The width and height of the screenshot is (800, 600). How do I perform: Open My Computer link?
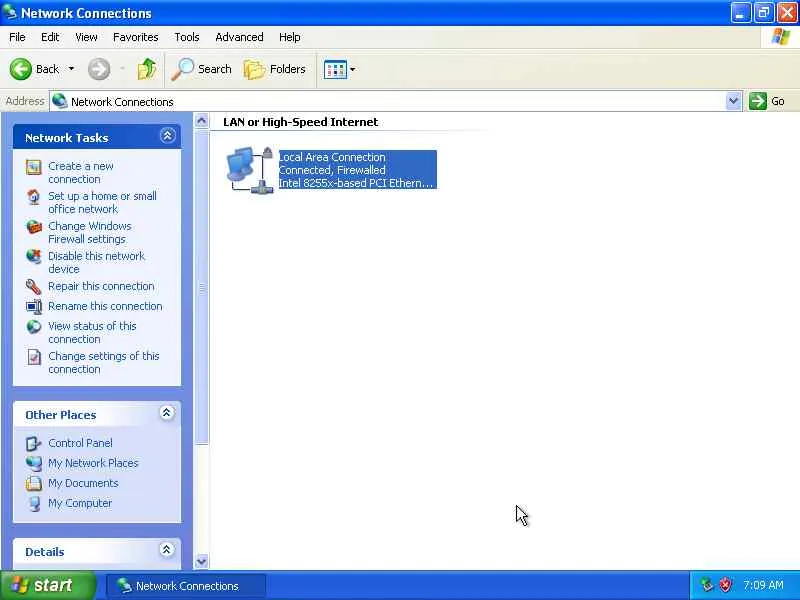(80, 503)
